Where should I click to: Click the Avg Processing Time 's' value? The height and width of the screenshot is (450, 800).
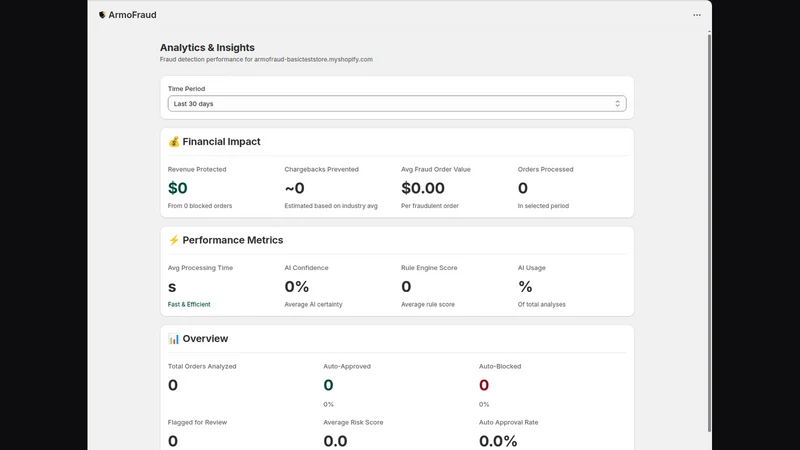pos(172,287)
